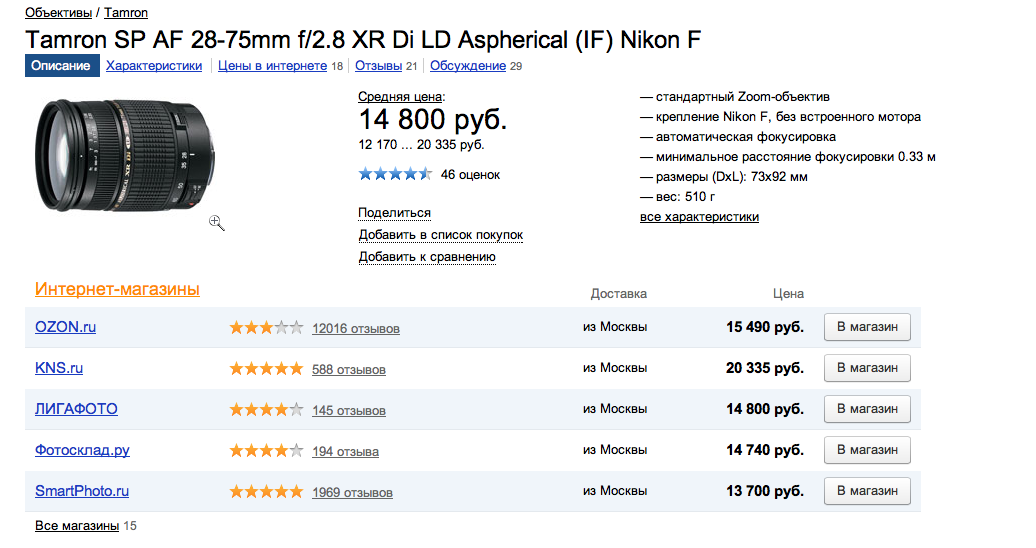This screenshot has width=1036, height=548.
Task: Click KNS.ru five-star rating
Action: [x=266, y=368]
